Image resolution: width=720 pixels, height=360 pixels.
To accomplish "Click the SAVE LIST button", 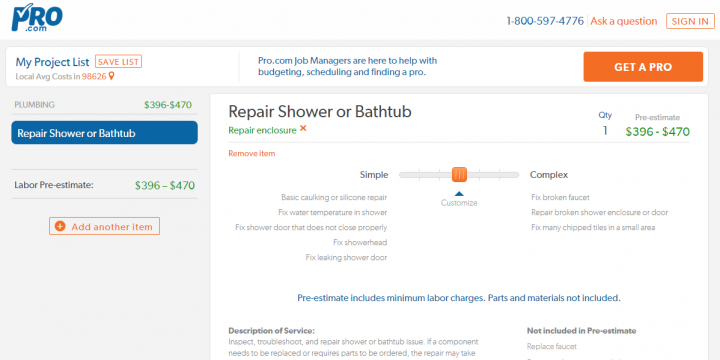I will [x=118, y=62].
